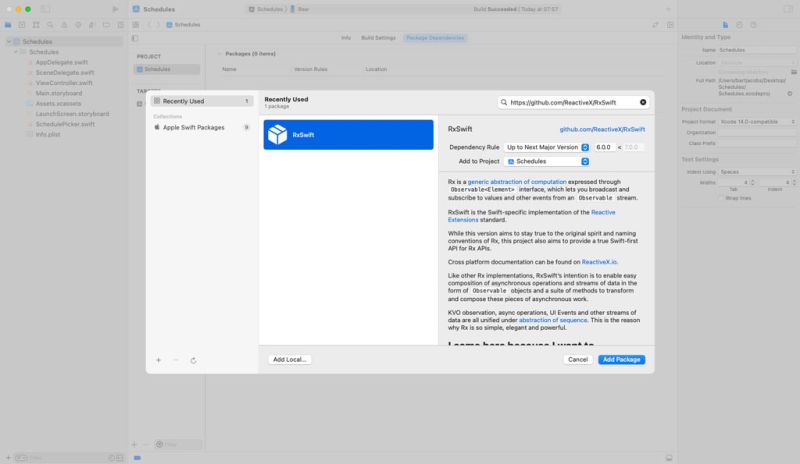Collapse the Schedules group folder
The width and height of the screenshot is (800, 464).
coord(15,52)
